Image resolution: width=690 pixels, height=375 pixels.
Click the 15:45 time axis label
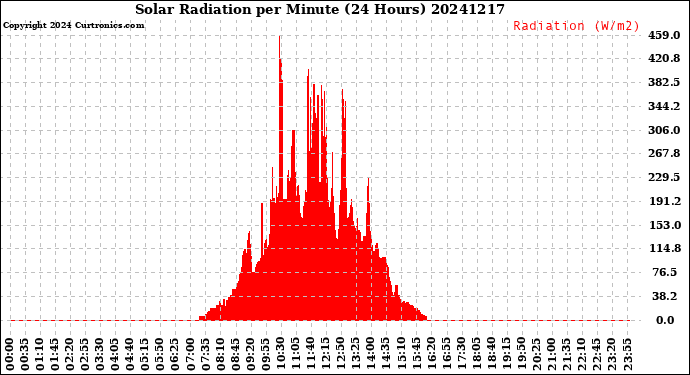pyautogui.click(x=416, y=355)
